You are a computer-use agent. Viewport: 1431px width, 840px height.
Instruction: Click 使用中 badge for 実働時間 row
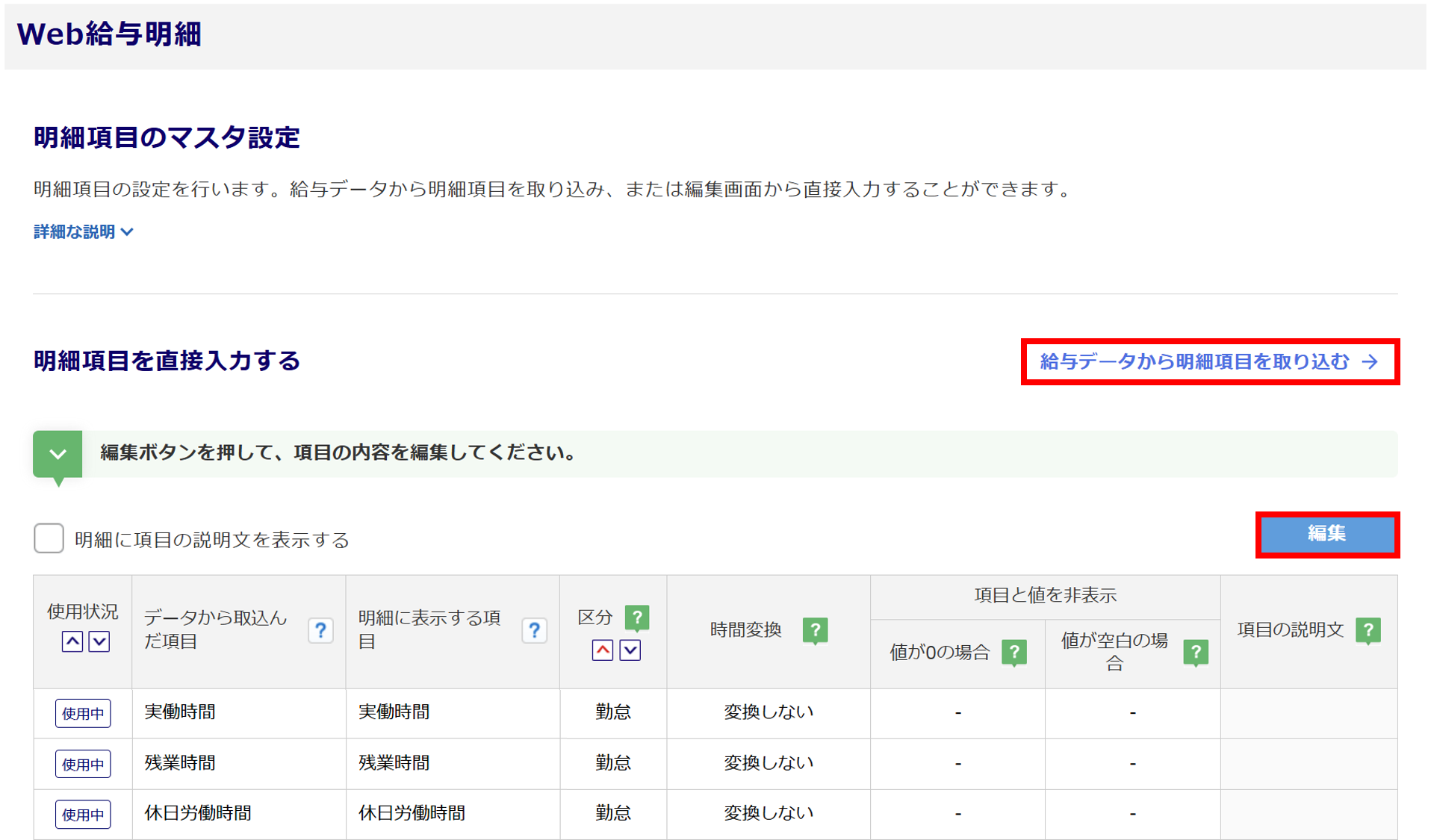[x=83, y=713]
